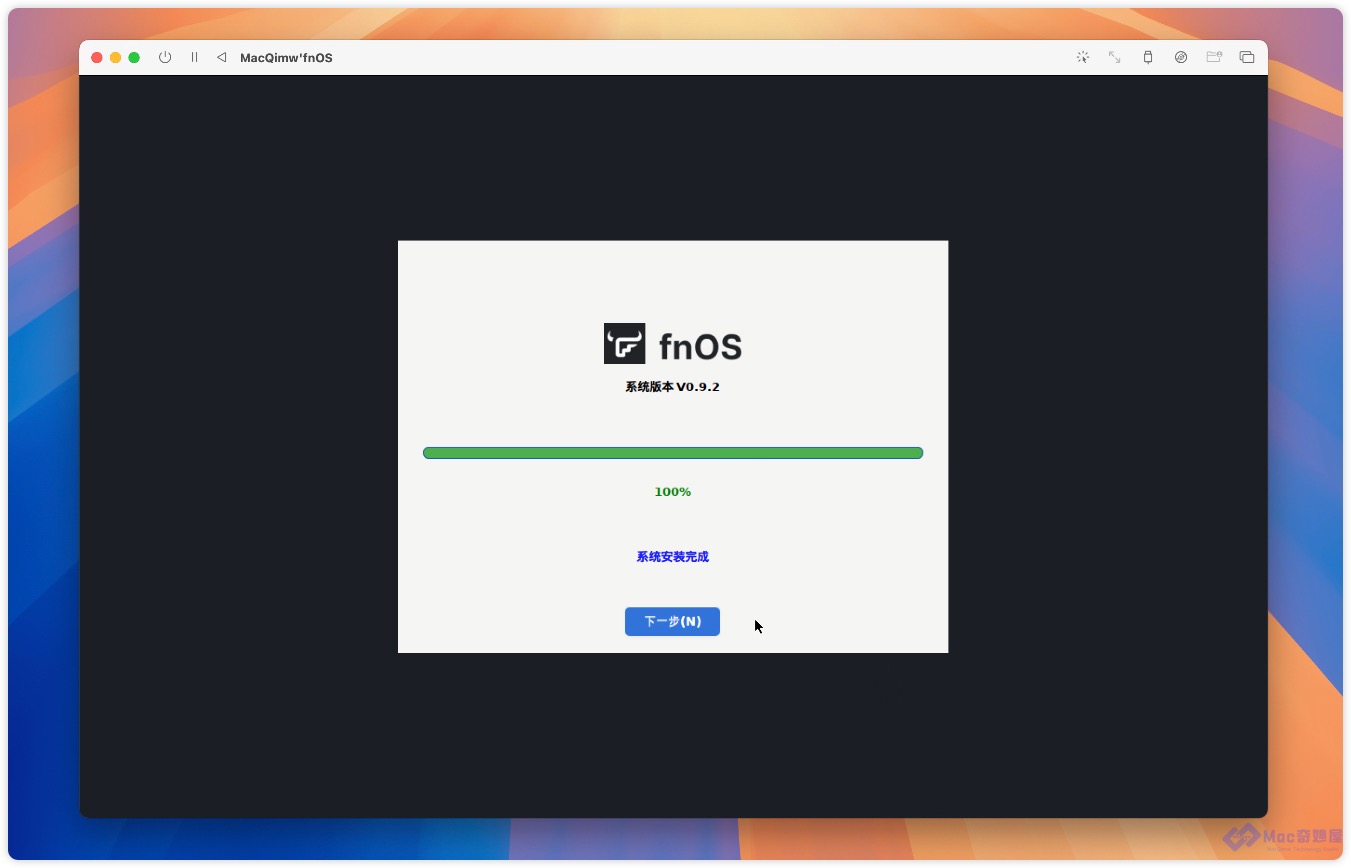Click the 100% progress label
The height and width of the screenshot is (868, 1351).
click(673, 492)
